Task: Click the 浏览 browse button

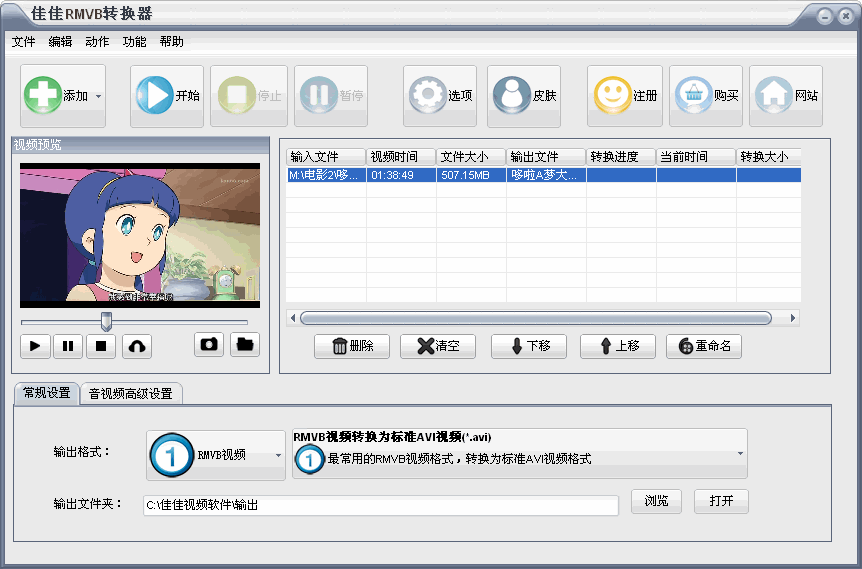Action: point(656,501)
